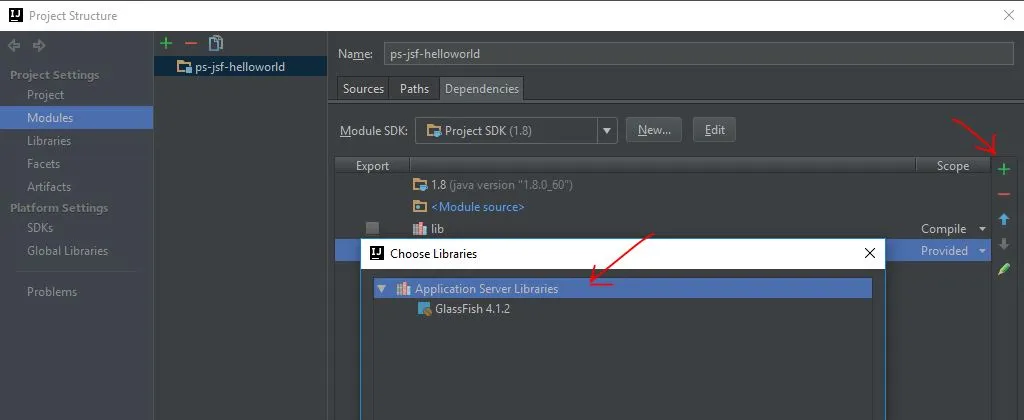Select Modules in Project Settings
Image resolution: width=1024 pixels, height=420 pixels.
click(x=76, y=118)
